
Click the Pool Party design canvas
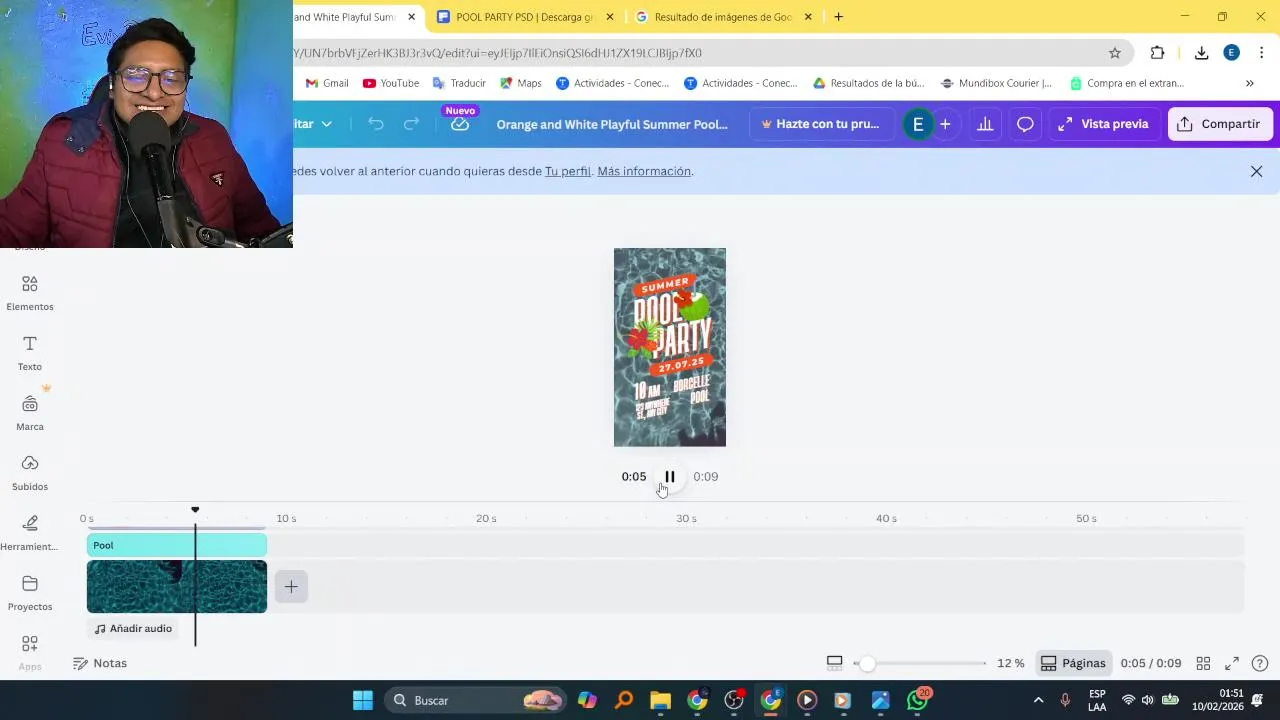[x=670, y=347]
